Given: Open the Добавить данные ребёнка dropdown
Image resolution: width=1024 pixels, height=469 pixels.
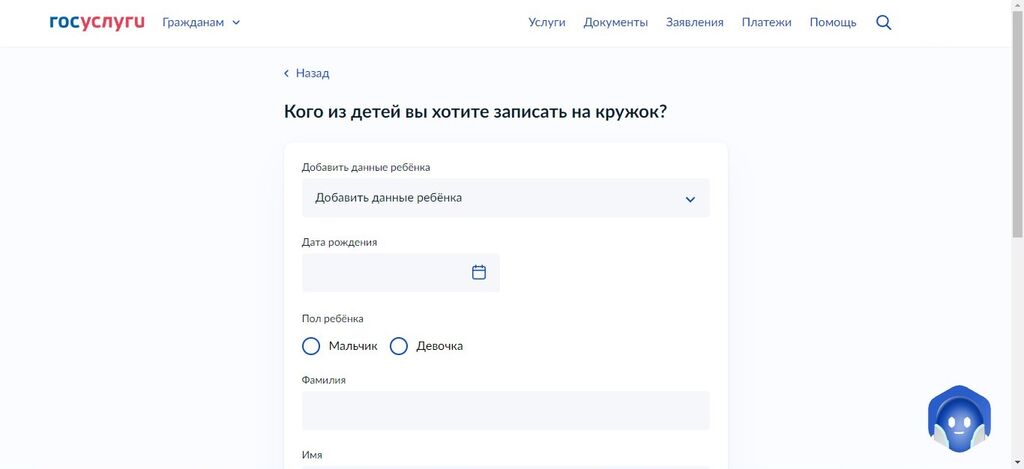Looking at the screenshot, I should 505,198.
